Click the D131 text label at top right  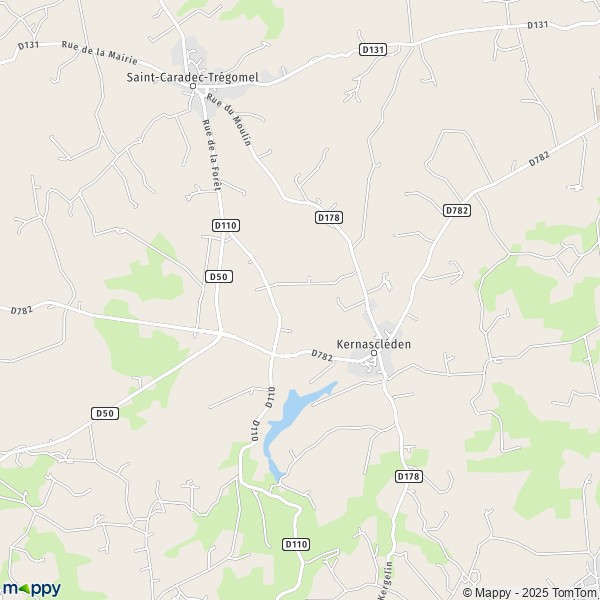point(538,25)
